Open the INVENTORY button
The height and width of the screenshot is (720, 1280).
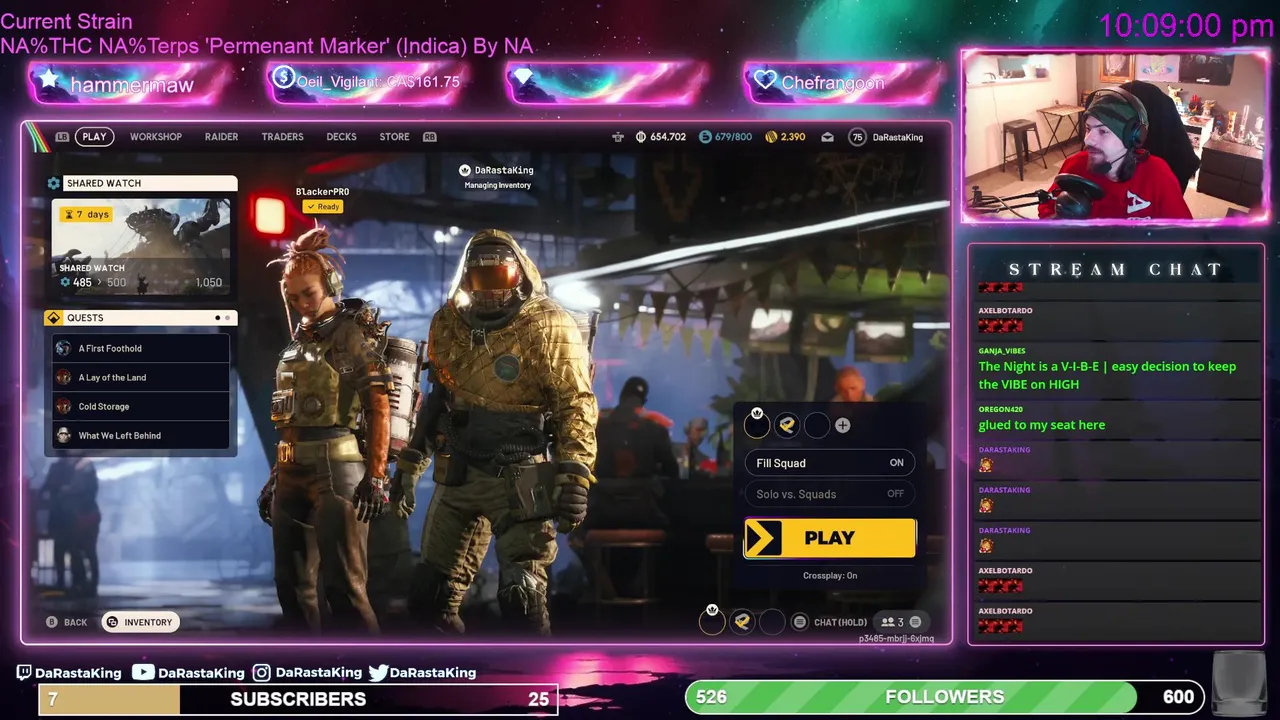[x=141, y=622]
